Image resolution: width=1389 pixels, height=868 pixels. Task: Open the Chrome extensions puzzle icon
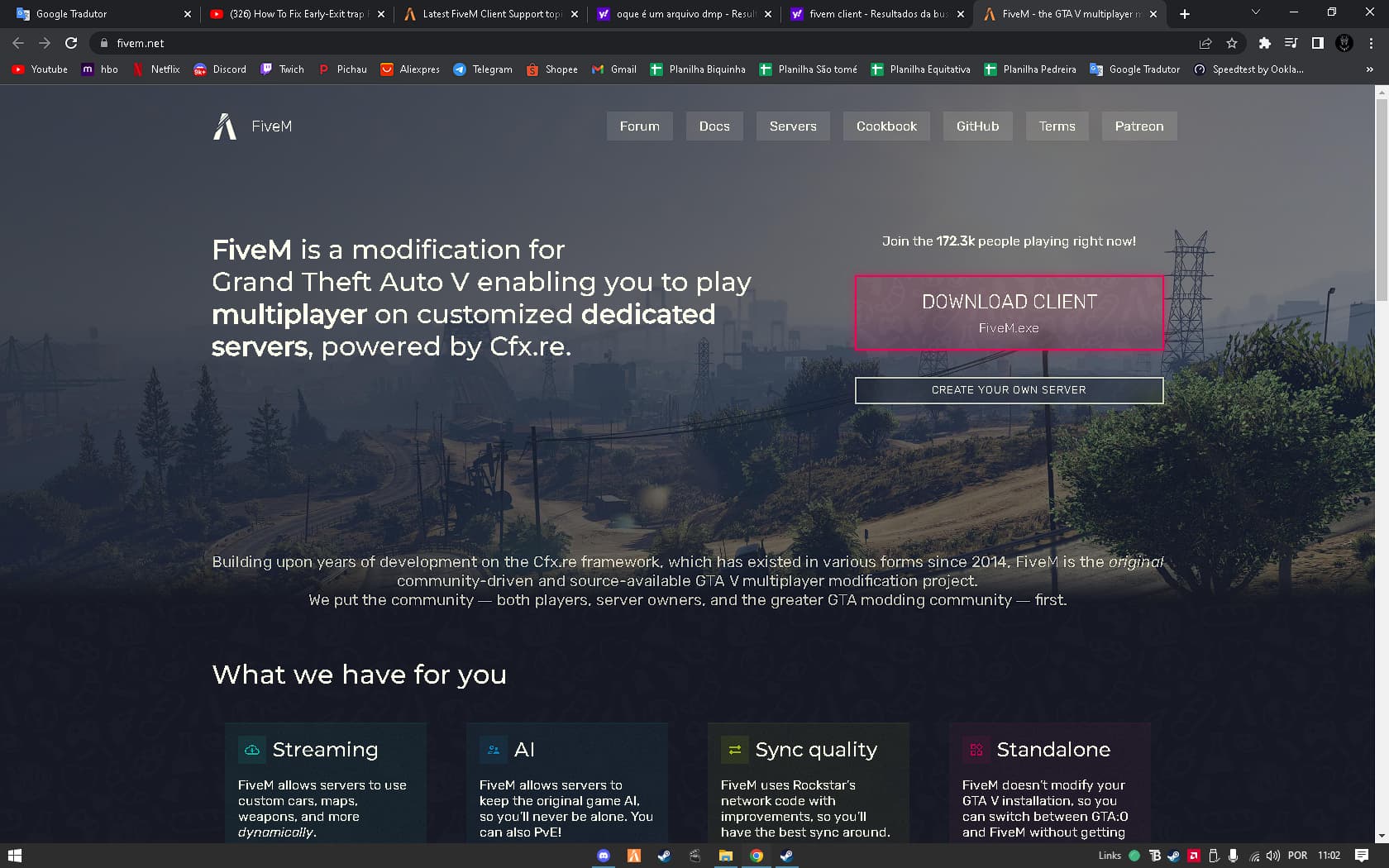click(1264, 43)
